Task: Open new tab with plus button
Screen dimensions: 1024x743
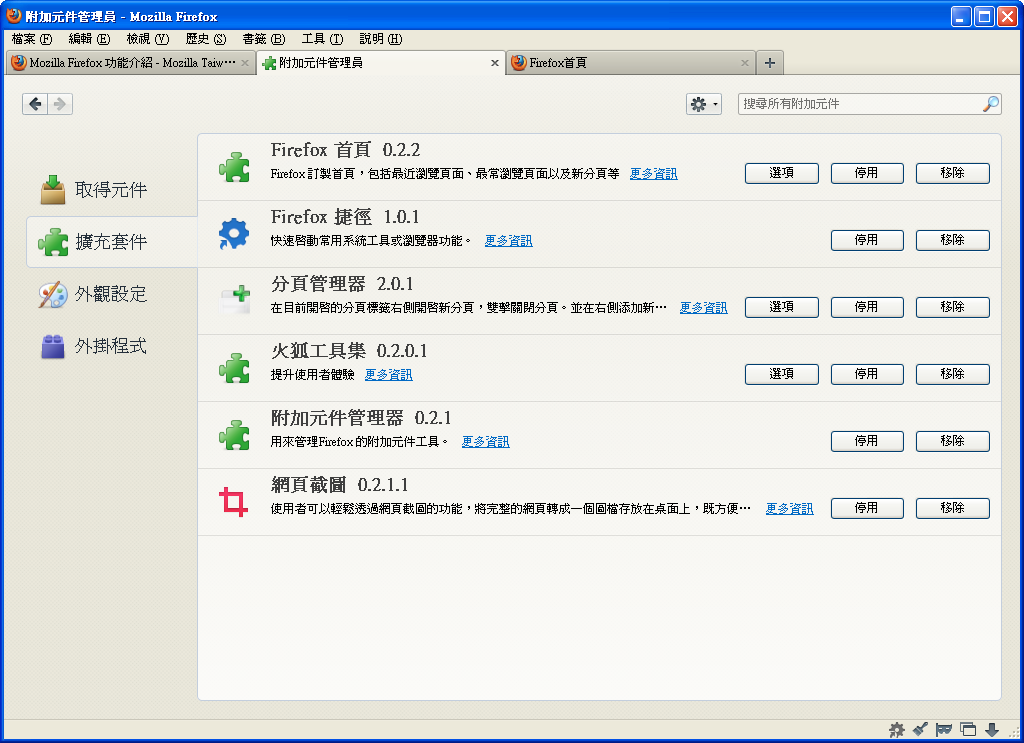Action: click(x=769, y=63)
